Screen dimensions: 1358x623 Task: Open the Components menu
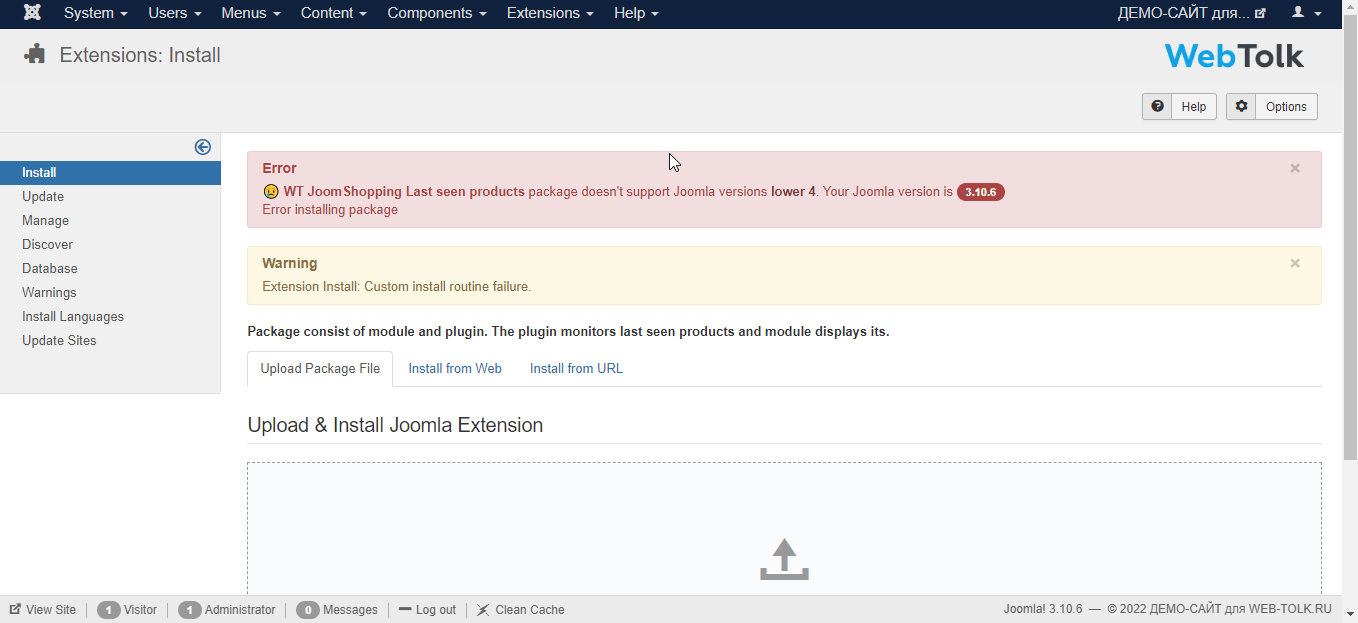pos(436,13)
